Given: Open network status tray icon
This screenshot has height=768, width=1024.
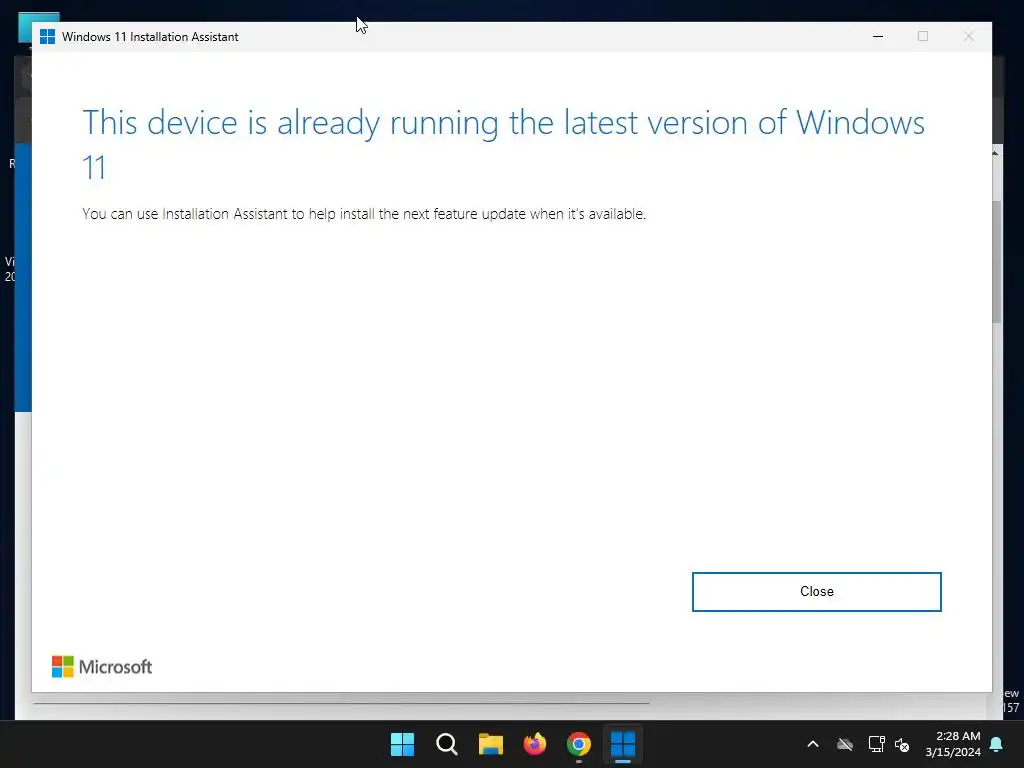Looking at the screenshot, I should point(876,744).
